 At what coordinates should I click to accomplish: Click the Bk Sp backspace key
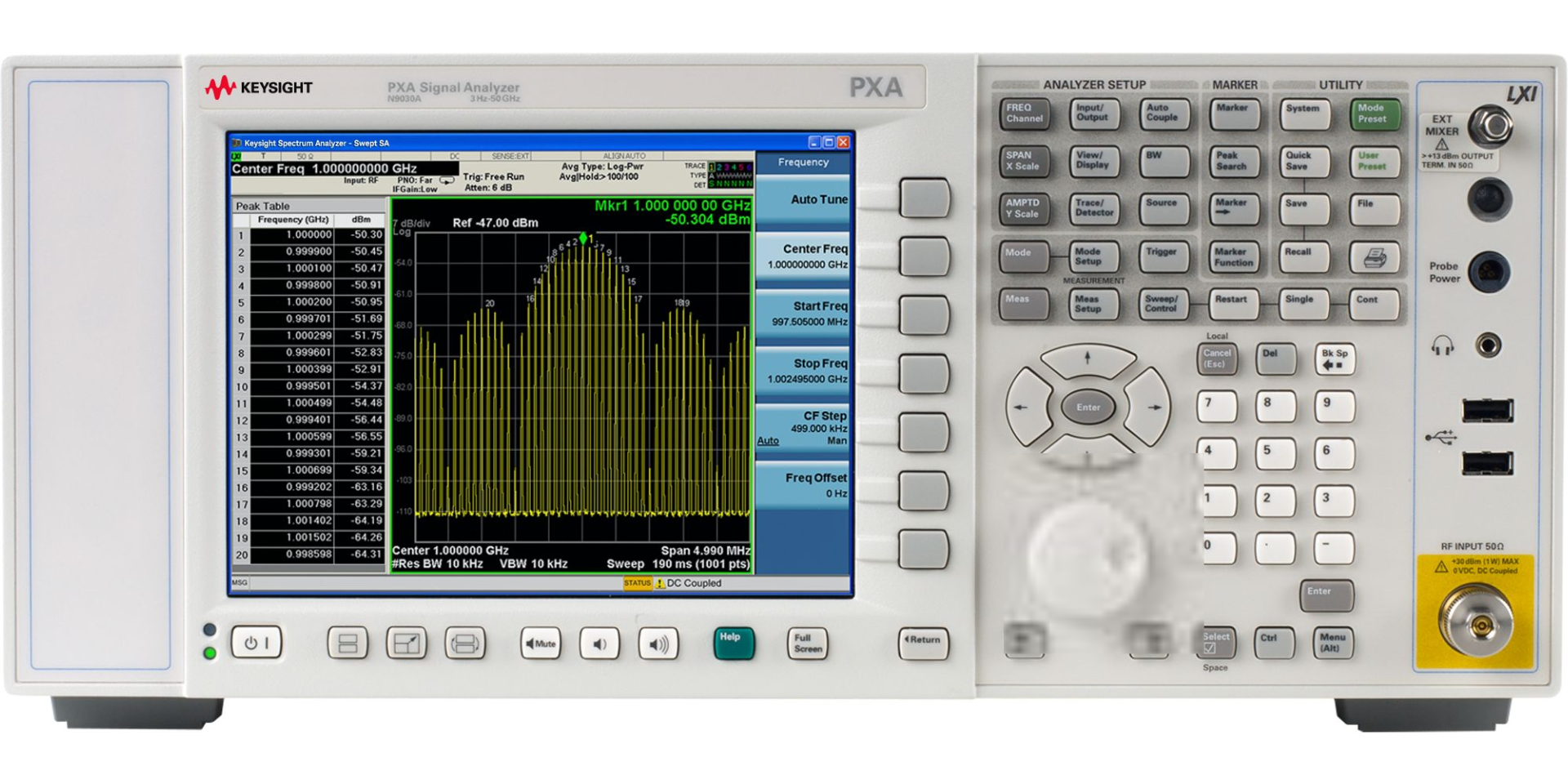1334,359
